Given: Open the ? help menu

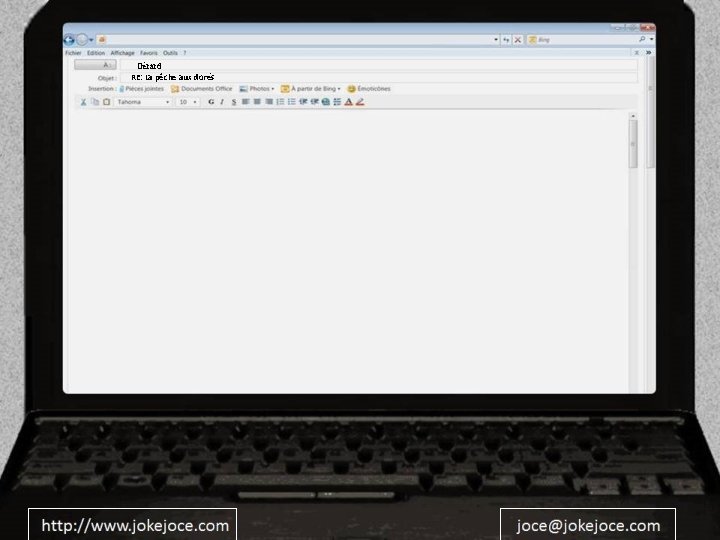Looking at the screenshot, I should [x=185, y=53].
